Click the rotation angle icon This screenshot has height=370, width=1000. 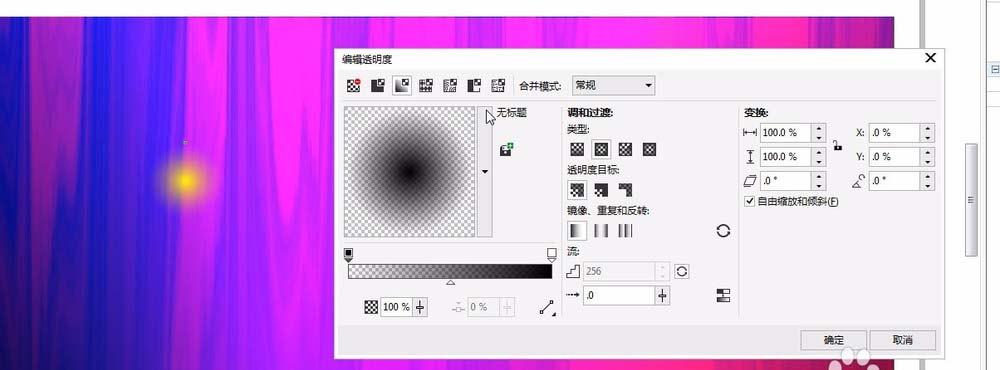coord(858,181)
